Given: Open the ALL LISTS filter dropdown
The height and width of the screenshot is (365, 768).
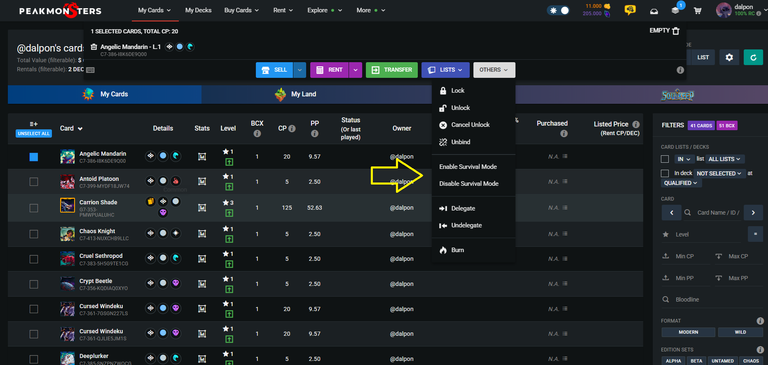Looking at the screenshot, I should (x=725, y=159).
